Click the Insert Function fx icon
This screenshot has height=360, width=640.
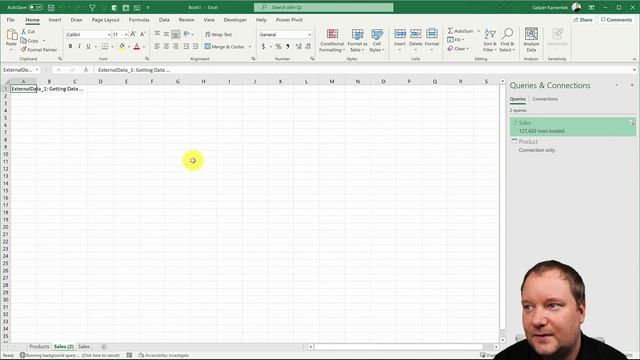click(86, 70)
